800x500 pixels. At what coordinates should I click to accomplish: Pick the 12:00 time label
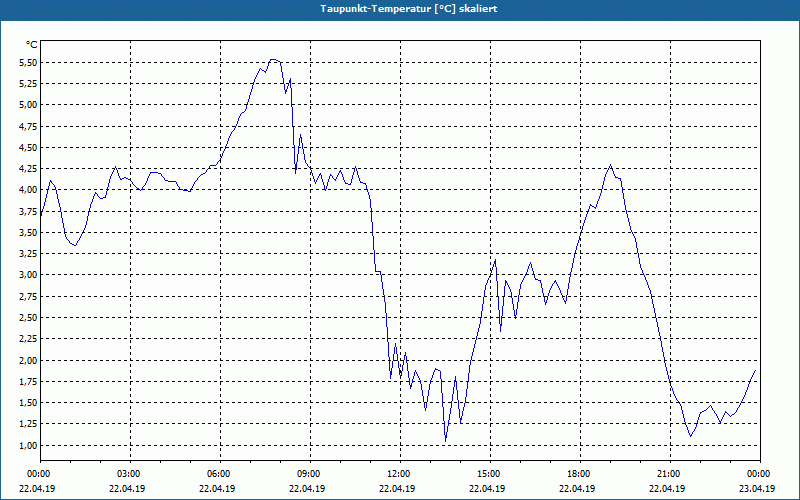point(397,474)
